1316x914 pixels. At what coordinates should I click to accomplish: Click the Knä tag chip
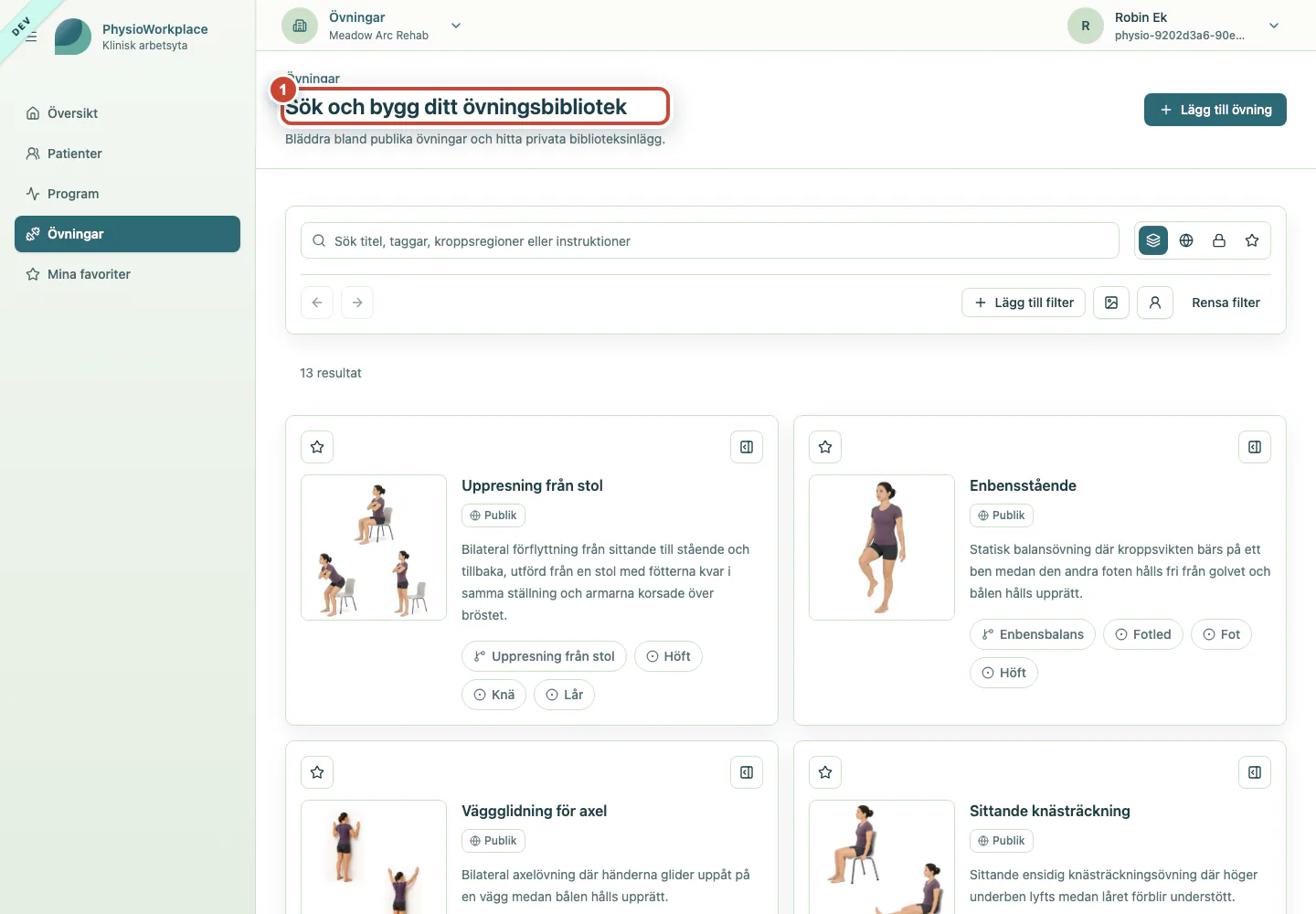(493, 695)
